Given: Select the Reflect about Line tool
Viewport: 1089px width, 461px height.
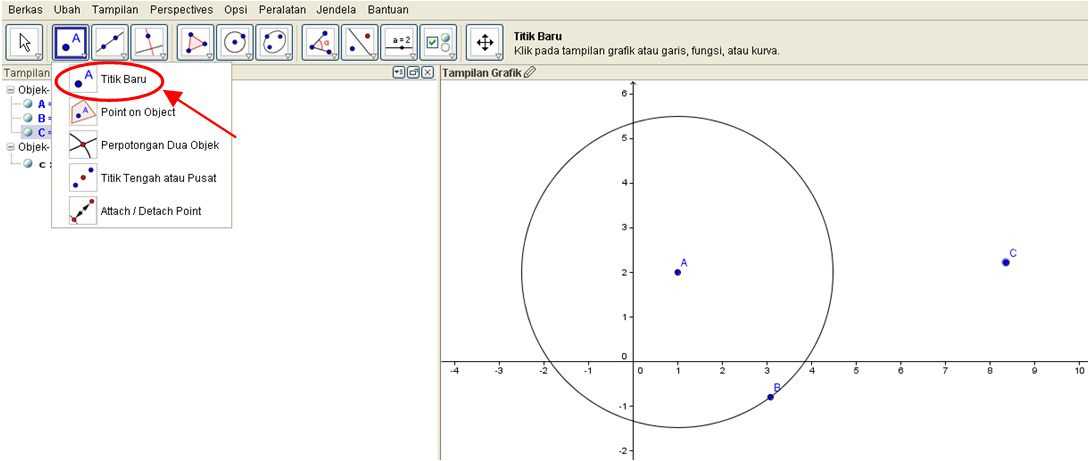Looking at the screenshot, I should click(x=359, y=42).
